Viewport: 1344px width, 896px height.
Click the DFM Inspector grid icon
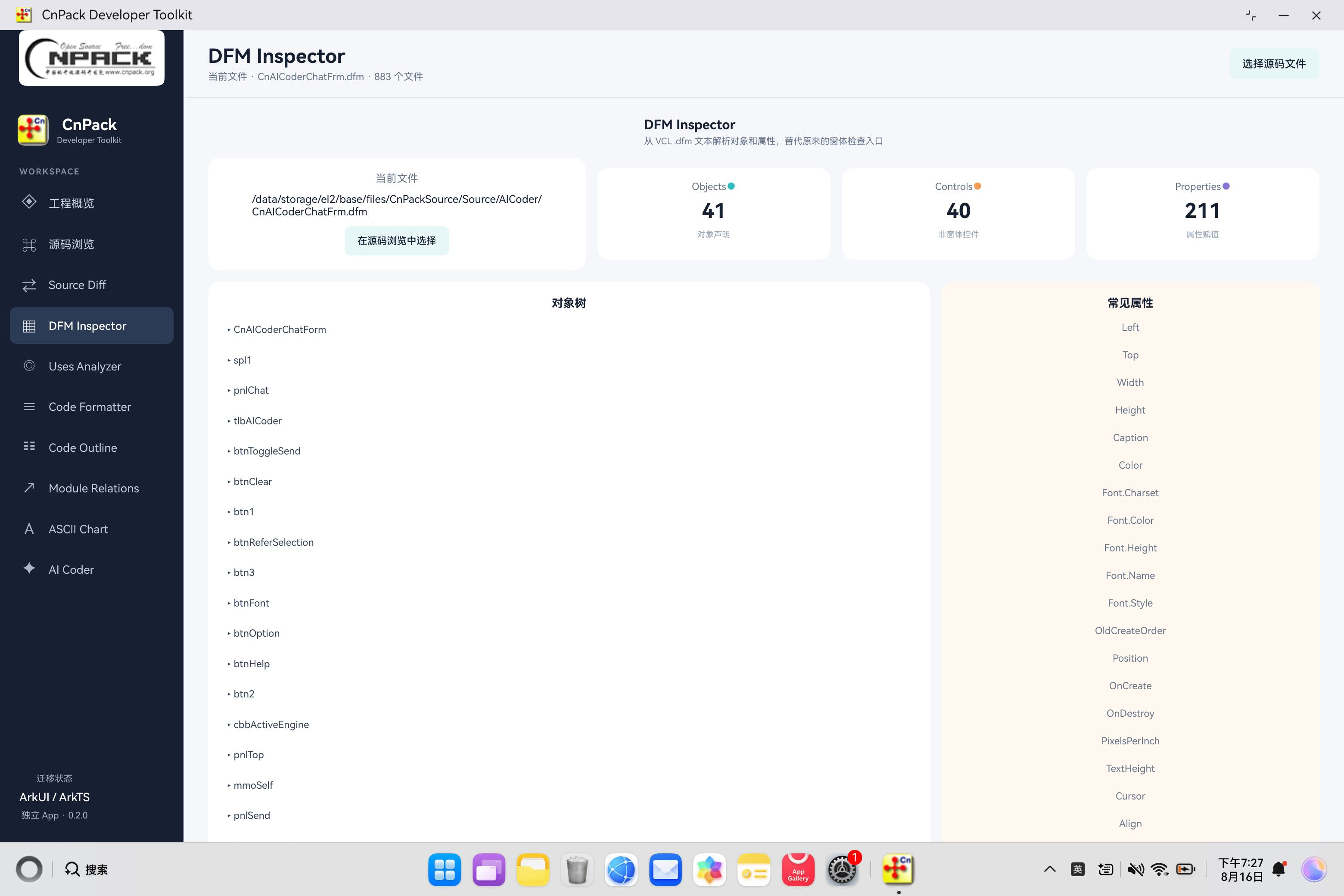[29, 326]
